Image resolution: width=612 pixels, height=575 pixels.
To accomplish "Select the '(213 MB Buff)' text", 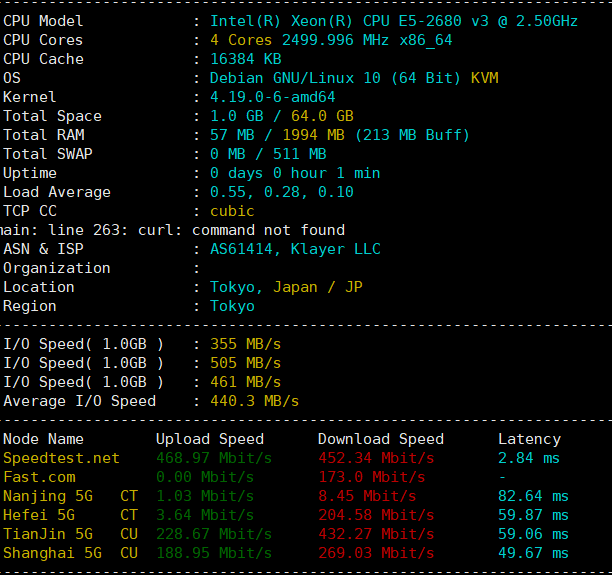I will tap(412, 135).
